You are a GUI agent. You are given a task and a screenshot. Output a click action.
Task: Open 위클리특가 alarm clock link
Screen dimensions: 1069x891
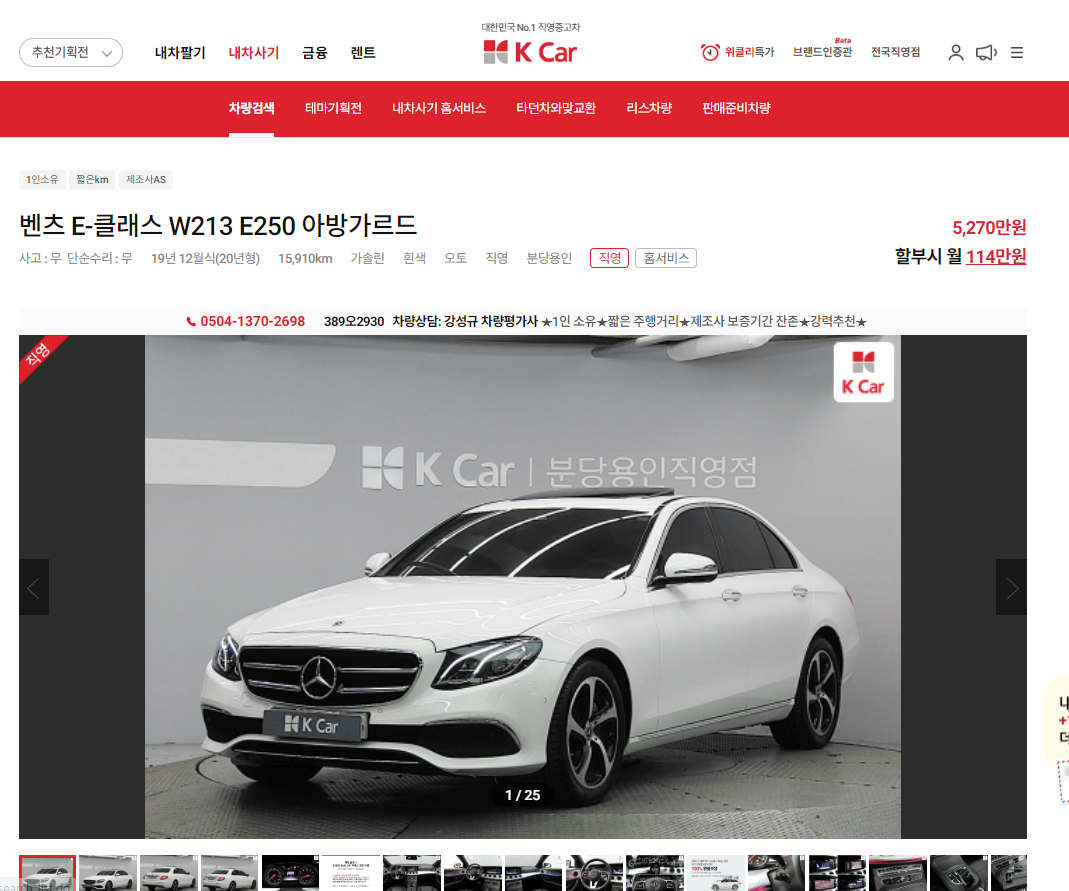[738, 52]
